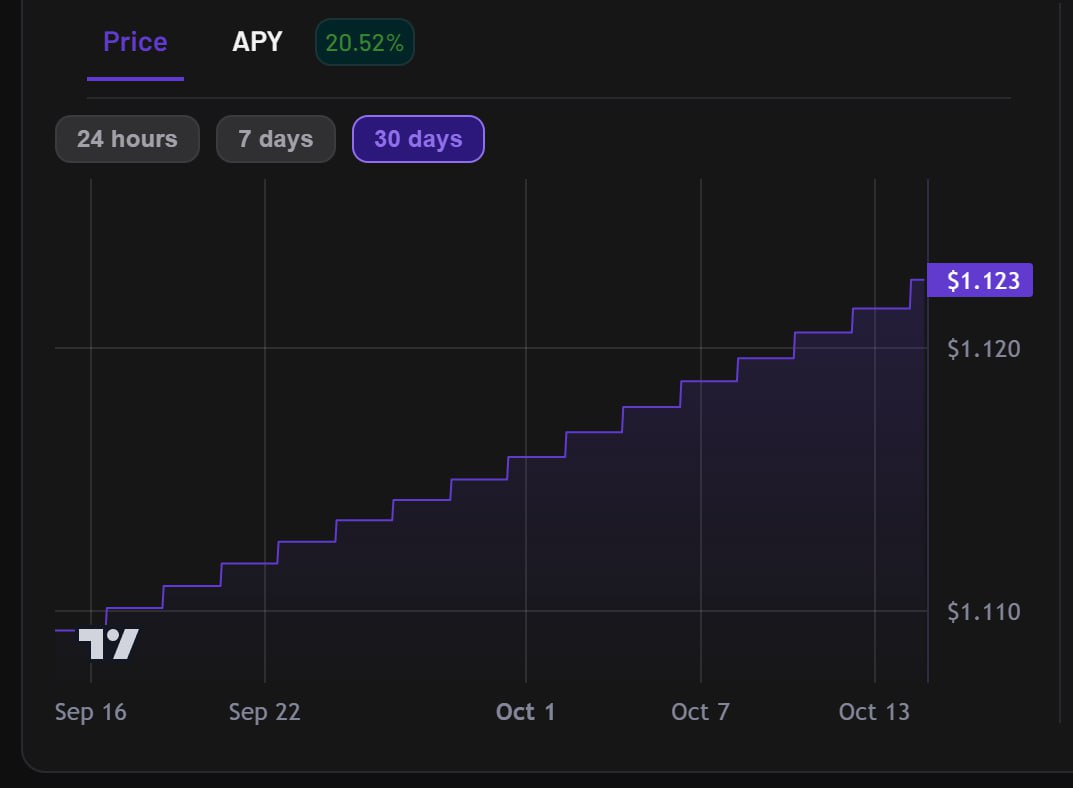Select the 24 hours time range

click(x=127, y=139)
